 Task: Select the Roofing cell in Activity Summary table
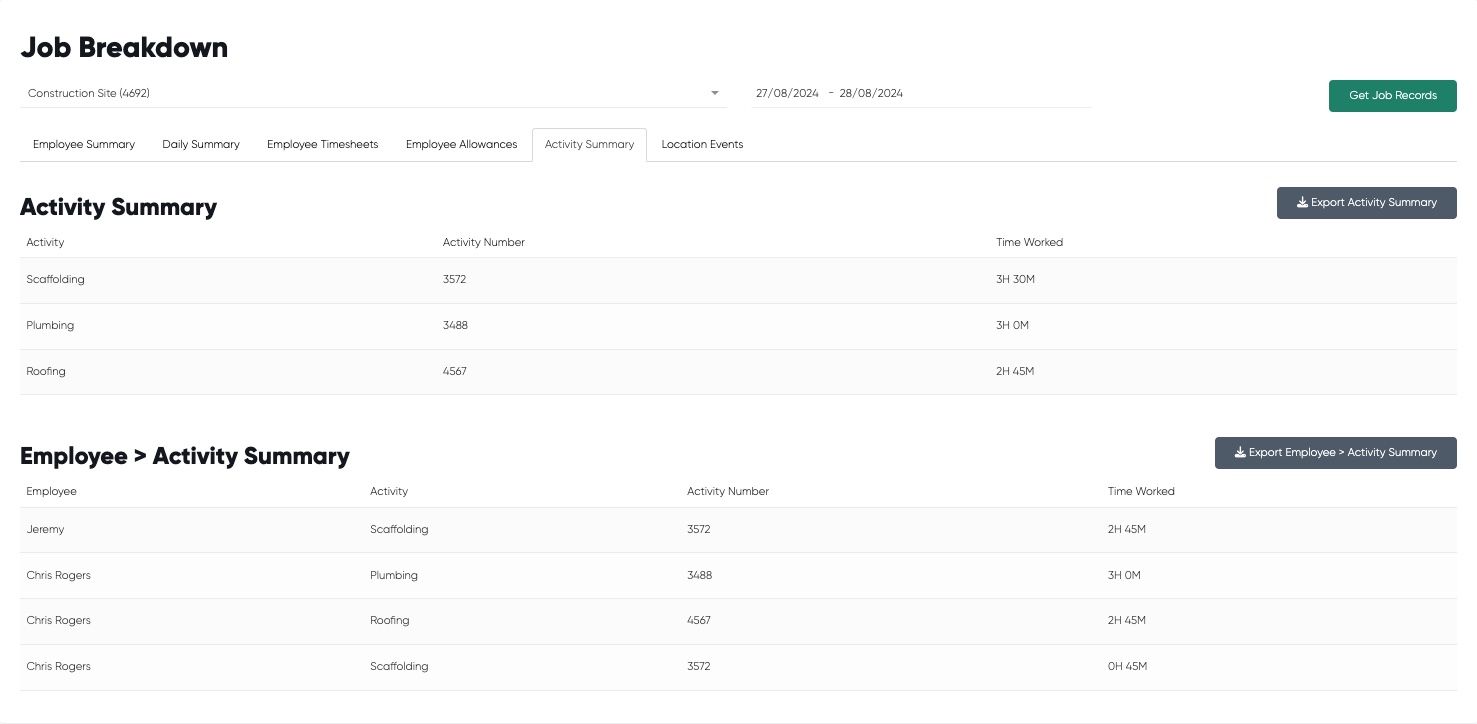point(46,372)
